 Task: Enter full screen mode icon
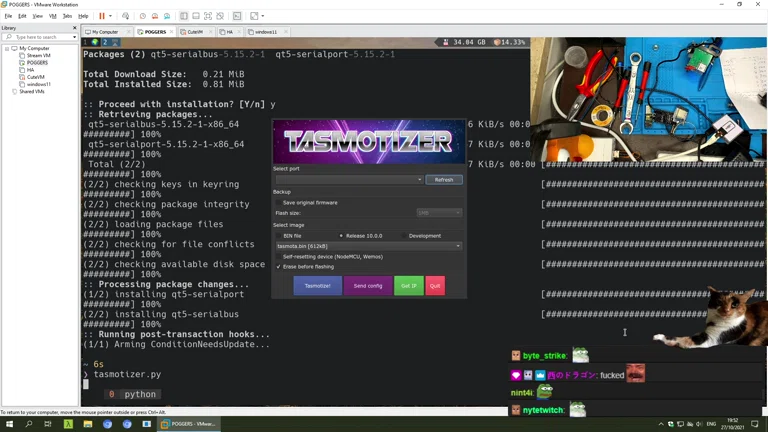click(208, 16)
